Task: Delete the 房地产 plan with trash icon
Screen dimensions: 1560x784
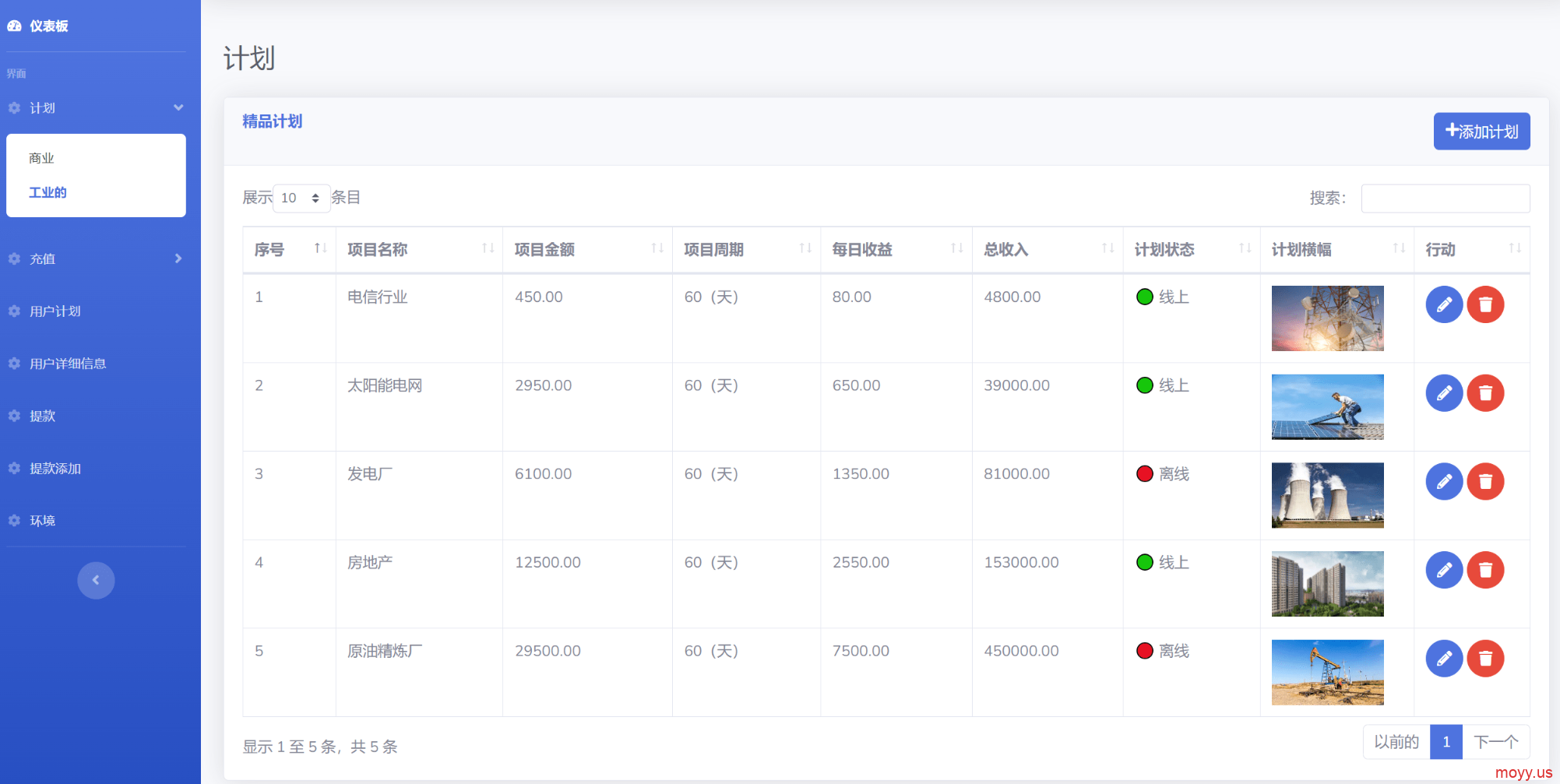Action: coord(1485,570)
